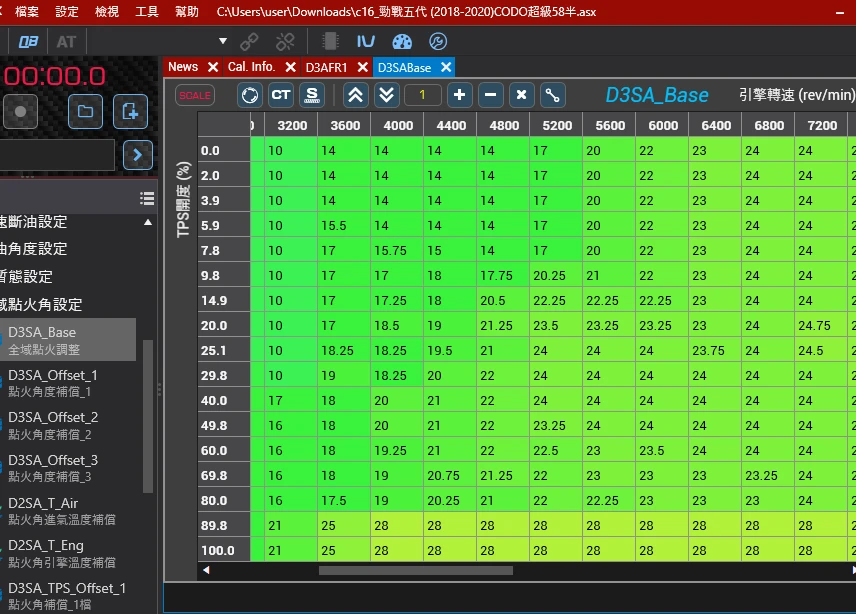Viewport: 856px width, 614px height.
Task: Click the double down-chevron icon
Action: click(x=387, y=95)
